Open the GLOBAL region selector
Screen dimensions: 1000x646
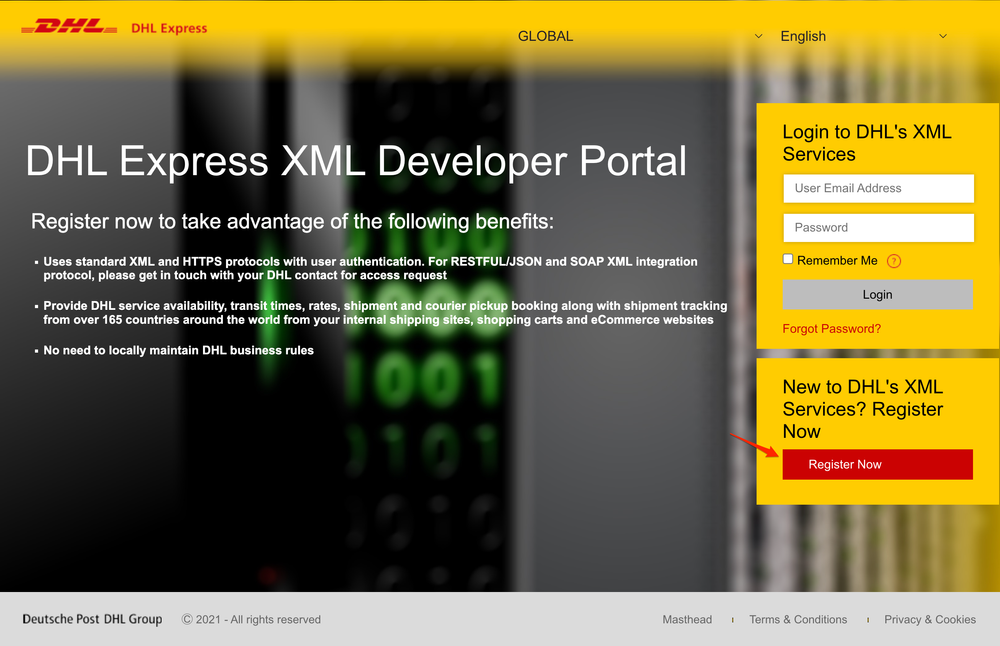pyautogui.click(x=545, y=36)
